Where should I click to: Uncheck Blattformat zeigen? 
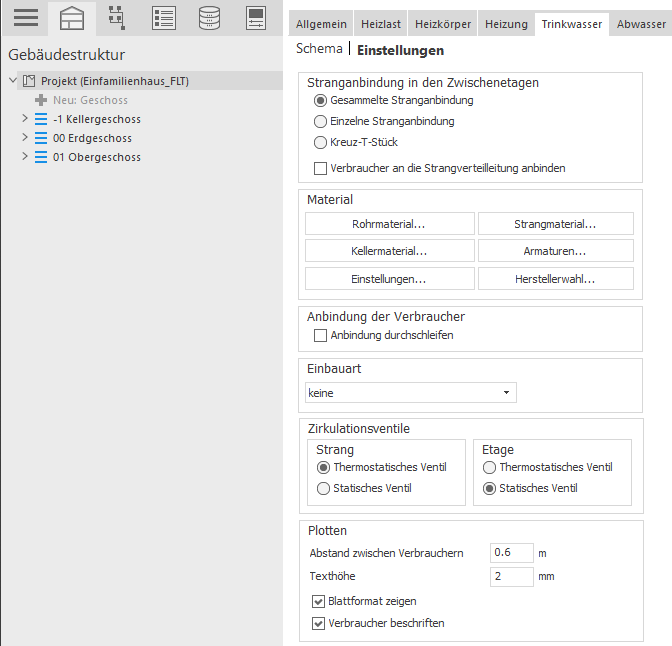318,601
